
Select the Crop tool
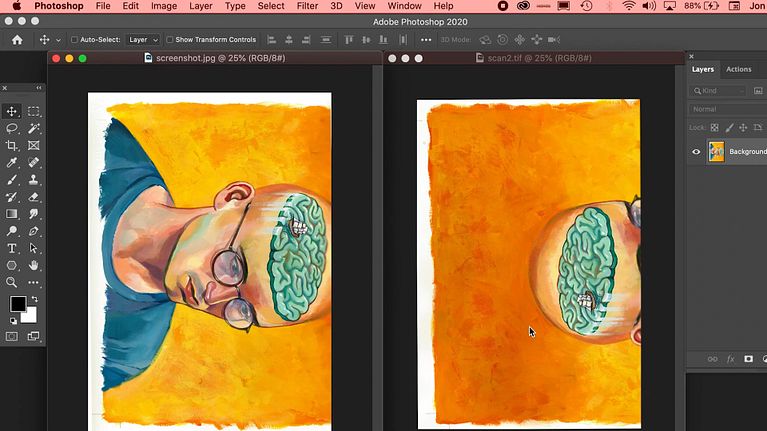coord(12,145)
